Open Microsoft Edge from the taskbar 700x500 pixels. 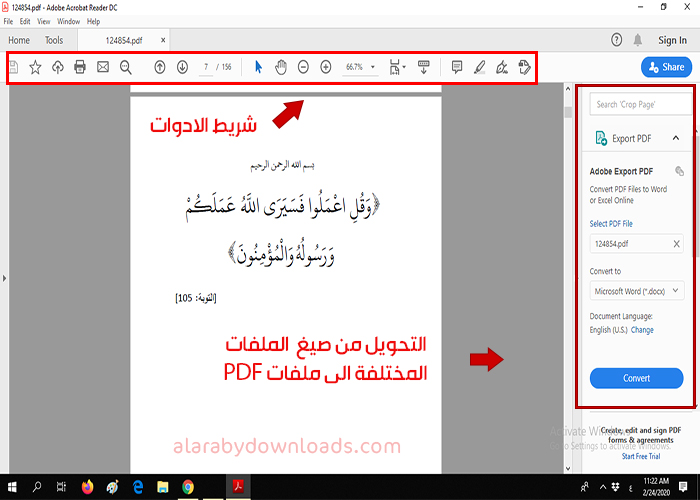[138, 487]
